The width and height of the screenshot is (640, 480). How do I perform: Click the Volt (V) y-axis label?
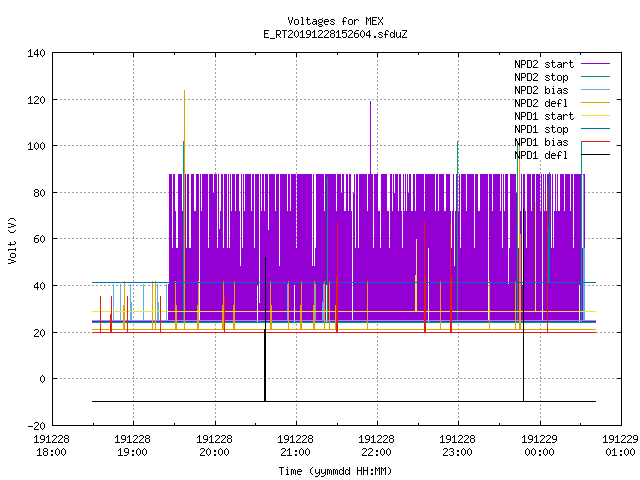click(12, 240)
